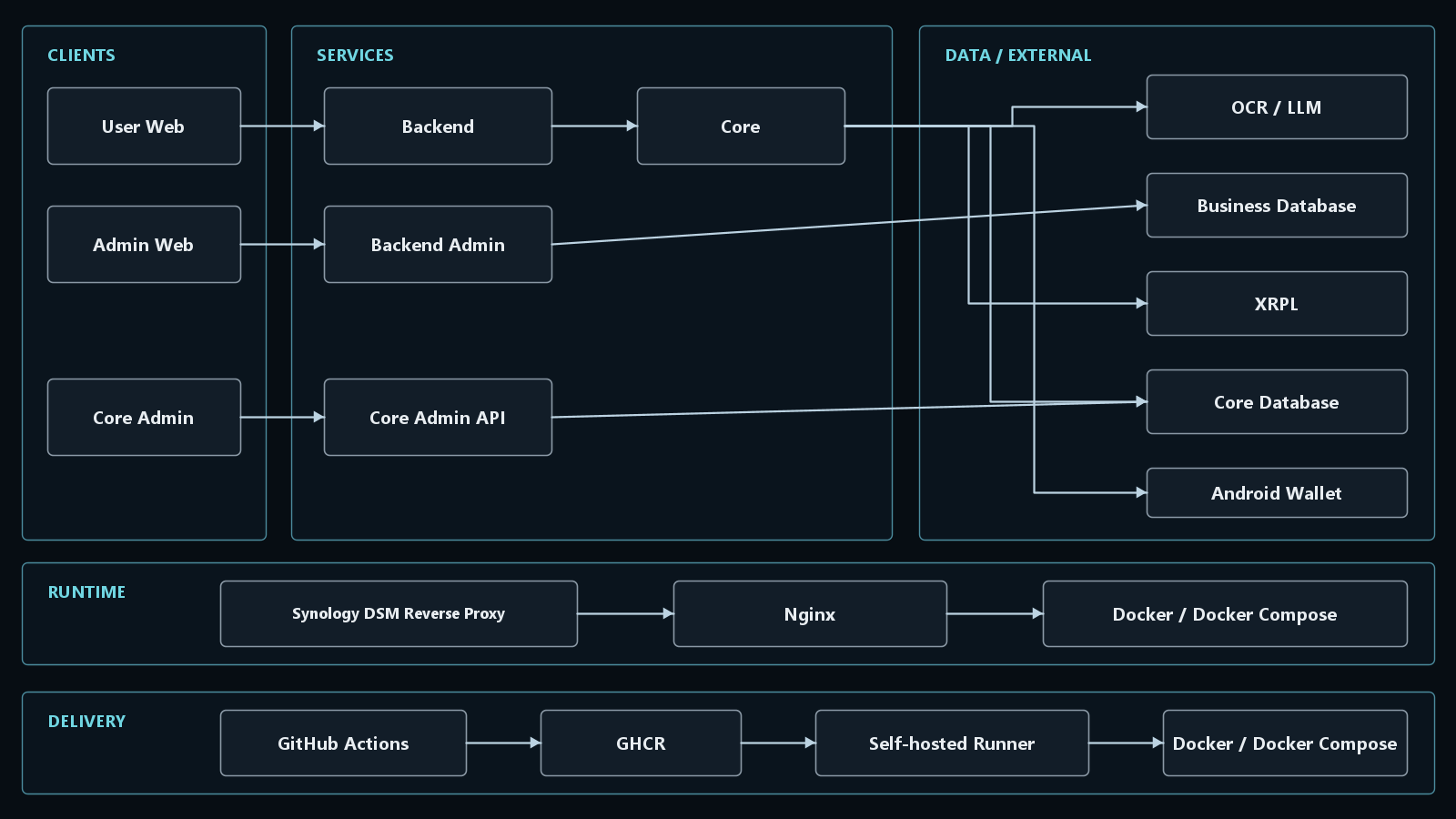Click the GHCR box
The height and width of the screenshot is (819, 1456).
point(641,743)
